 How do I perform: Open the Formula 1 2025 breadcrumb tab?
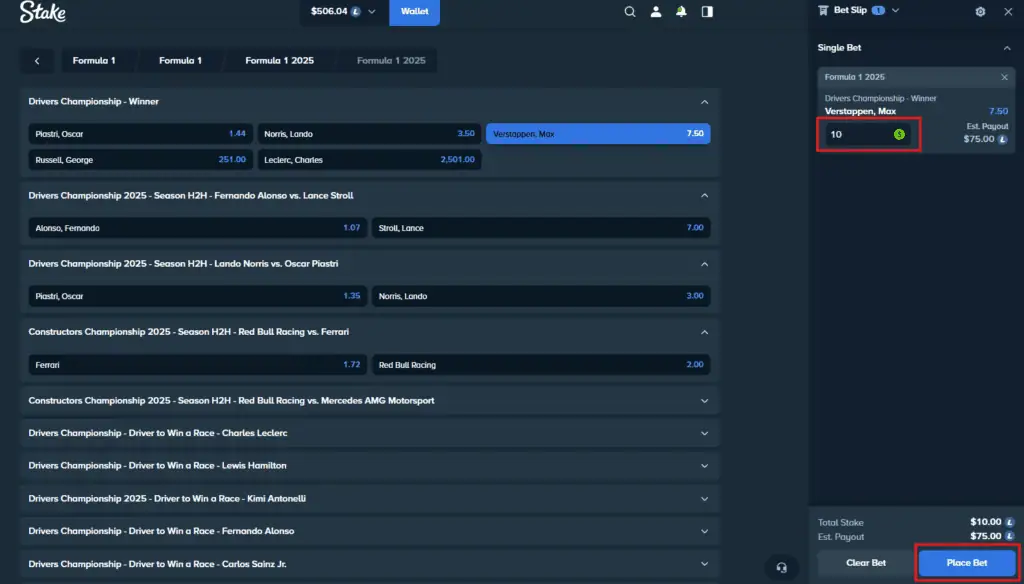[x=279, y=61]
